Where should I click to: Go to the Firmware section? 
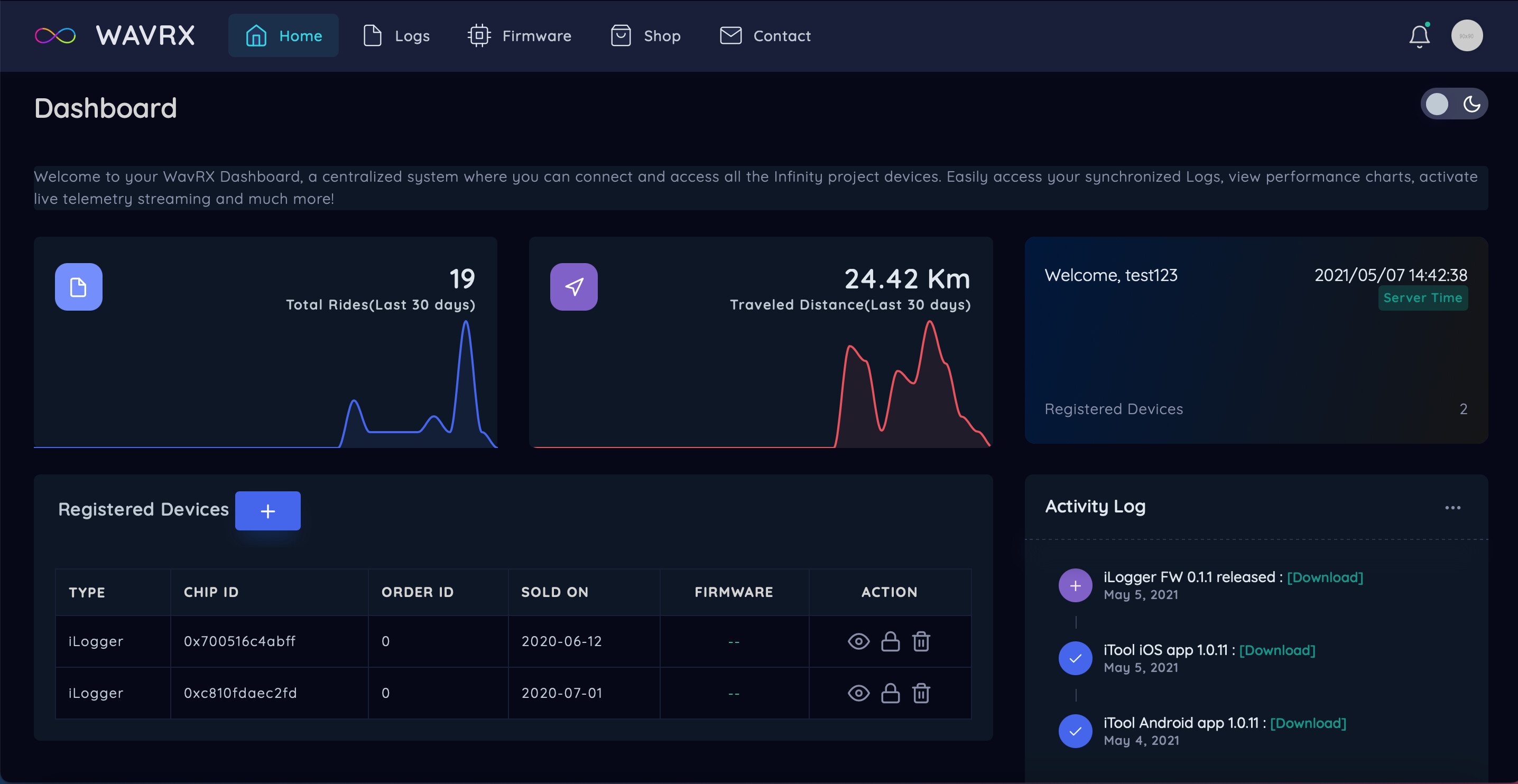tap(519, 36)
